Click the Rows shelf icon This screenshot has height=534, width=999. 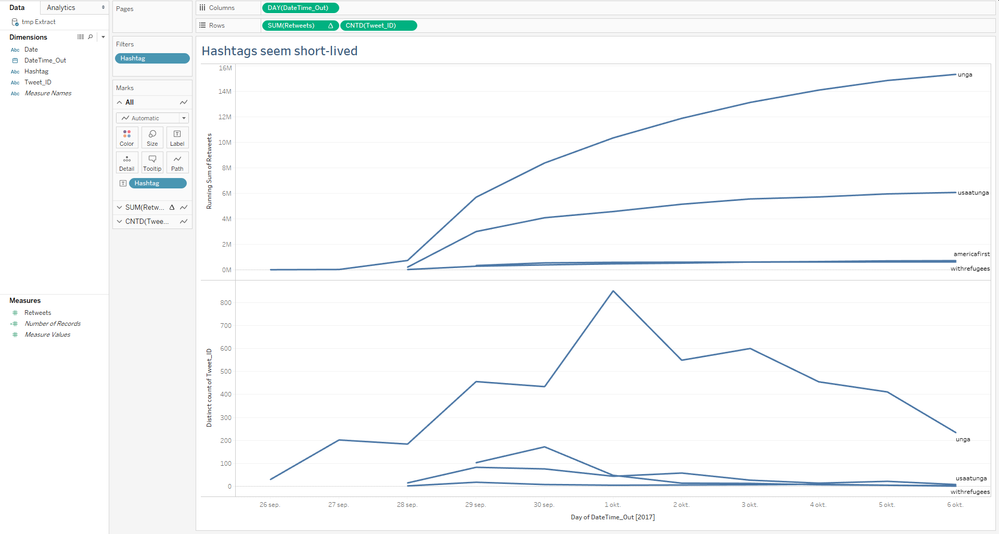pos(202,25)
